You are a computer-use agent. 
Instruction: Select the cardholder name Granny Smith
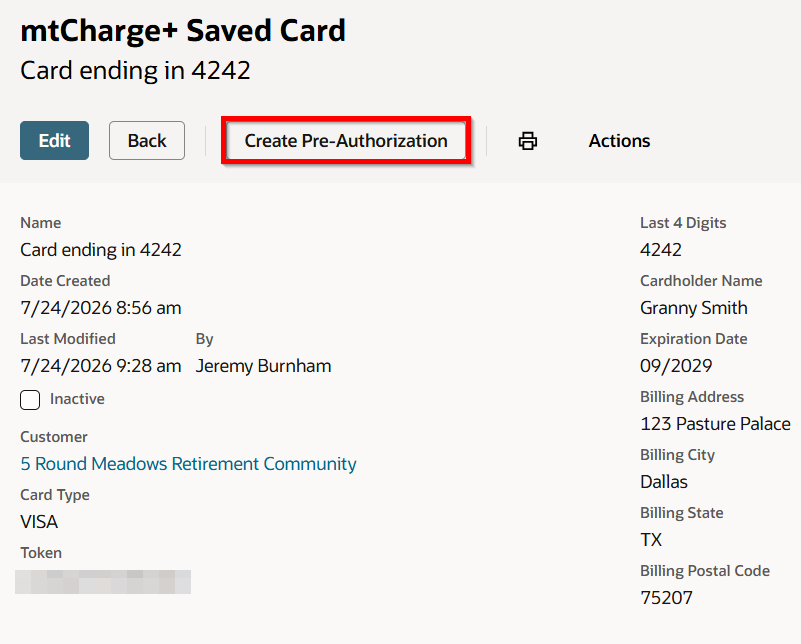(x=694, y=308)
